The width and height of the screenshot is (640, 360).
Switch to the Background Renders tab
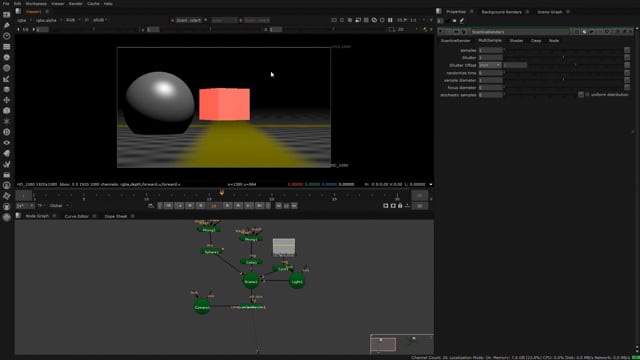[x=501, y=12]
